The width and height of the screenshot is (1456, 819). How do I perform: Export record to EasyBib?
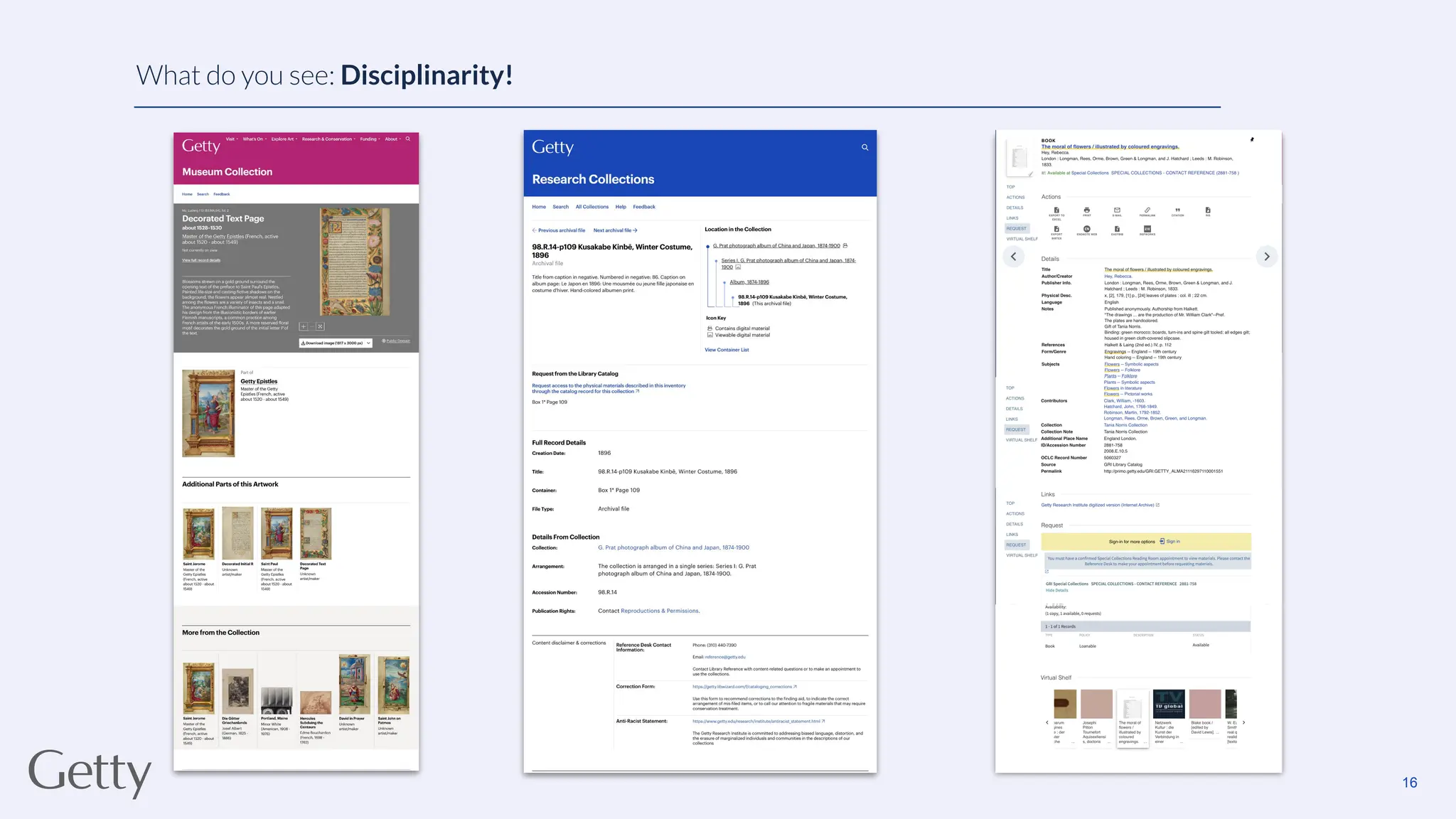(1117, 230)
